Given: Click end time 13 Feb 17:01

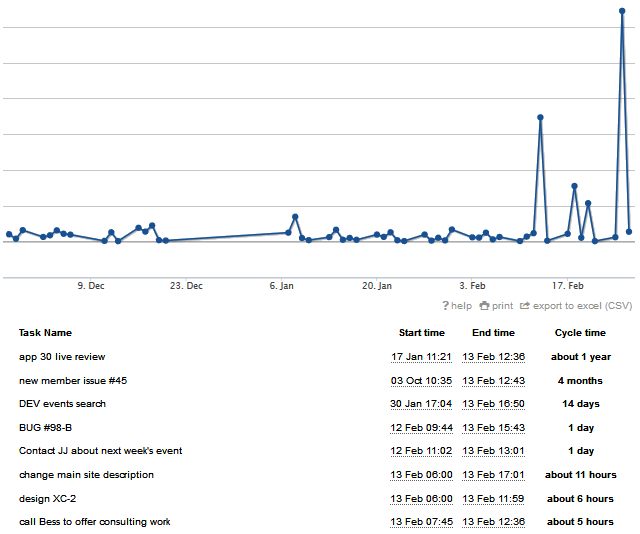Looking at the screenshot, I should point(493,475).
